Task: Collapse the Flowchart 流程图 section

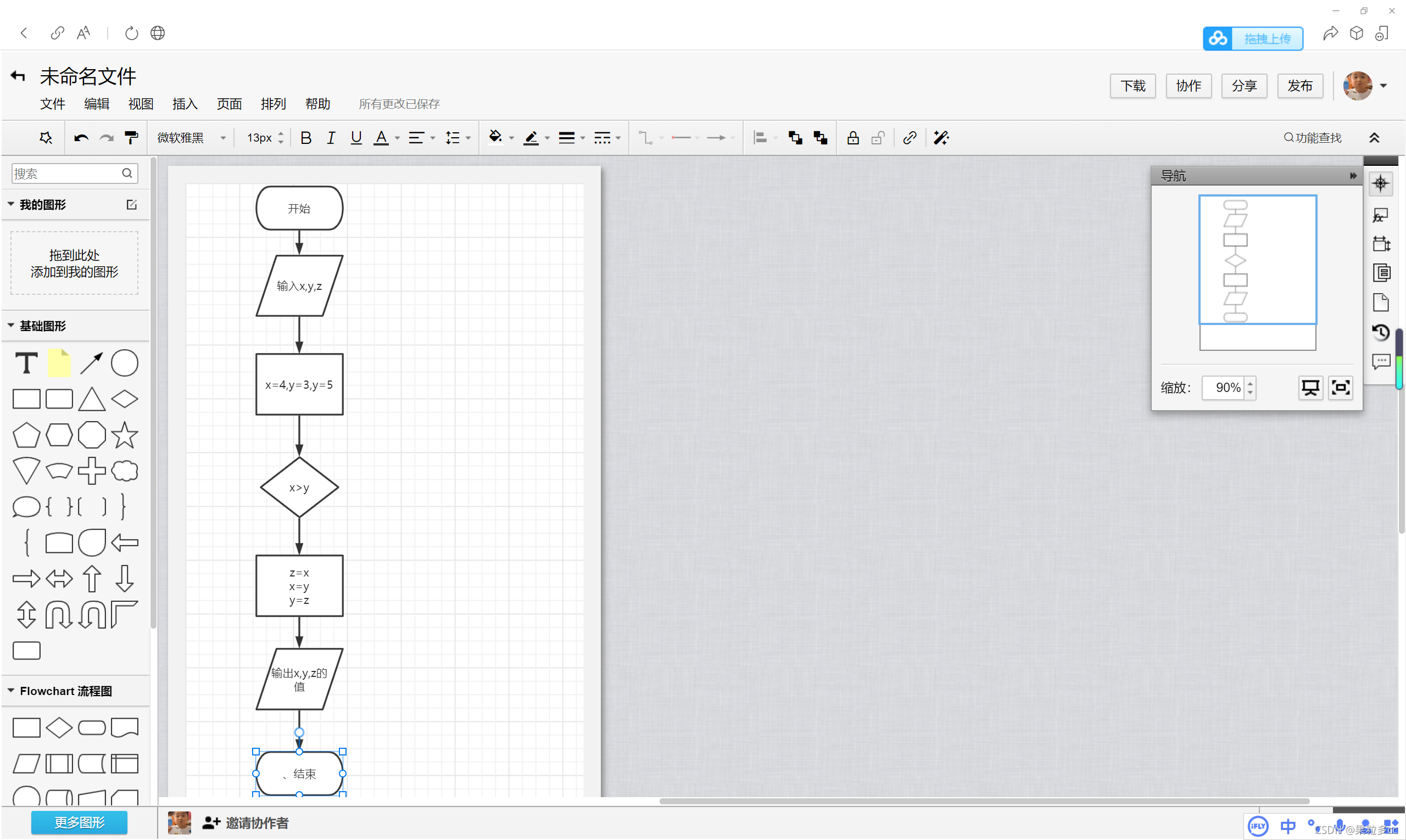Action: pyautogui.click(x=11, y=691)
